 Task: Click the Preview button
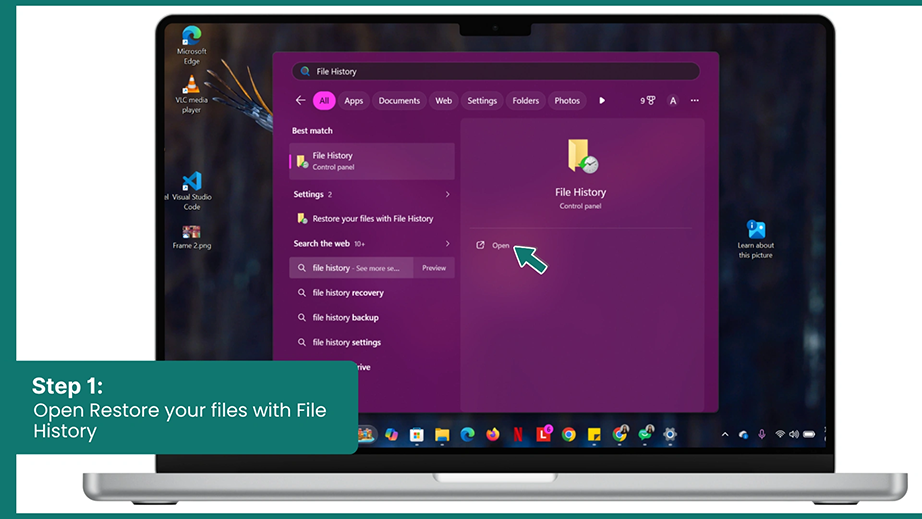(x=434, y=268)
